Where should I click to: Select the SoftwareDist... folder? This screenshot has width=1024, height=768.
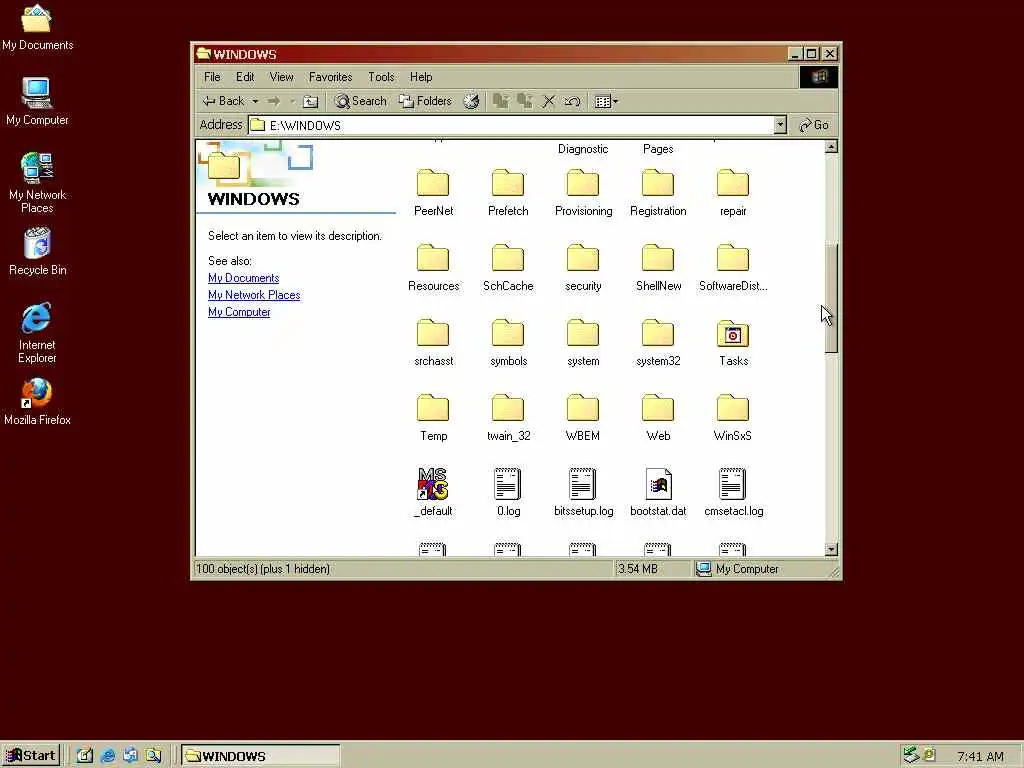click(x=733, y=267)
